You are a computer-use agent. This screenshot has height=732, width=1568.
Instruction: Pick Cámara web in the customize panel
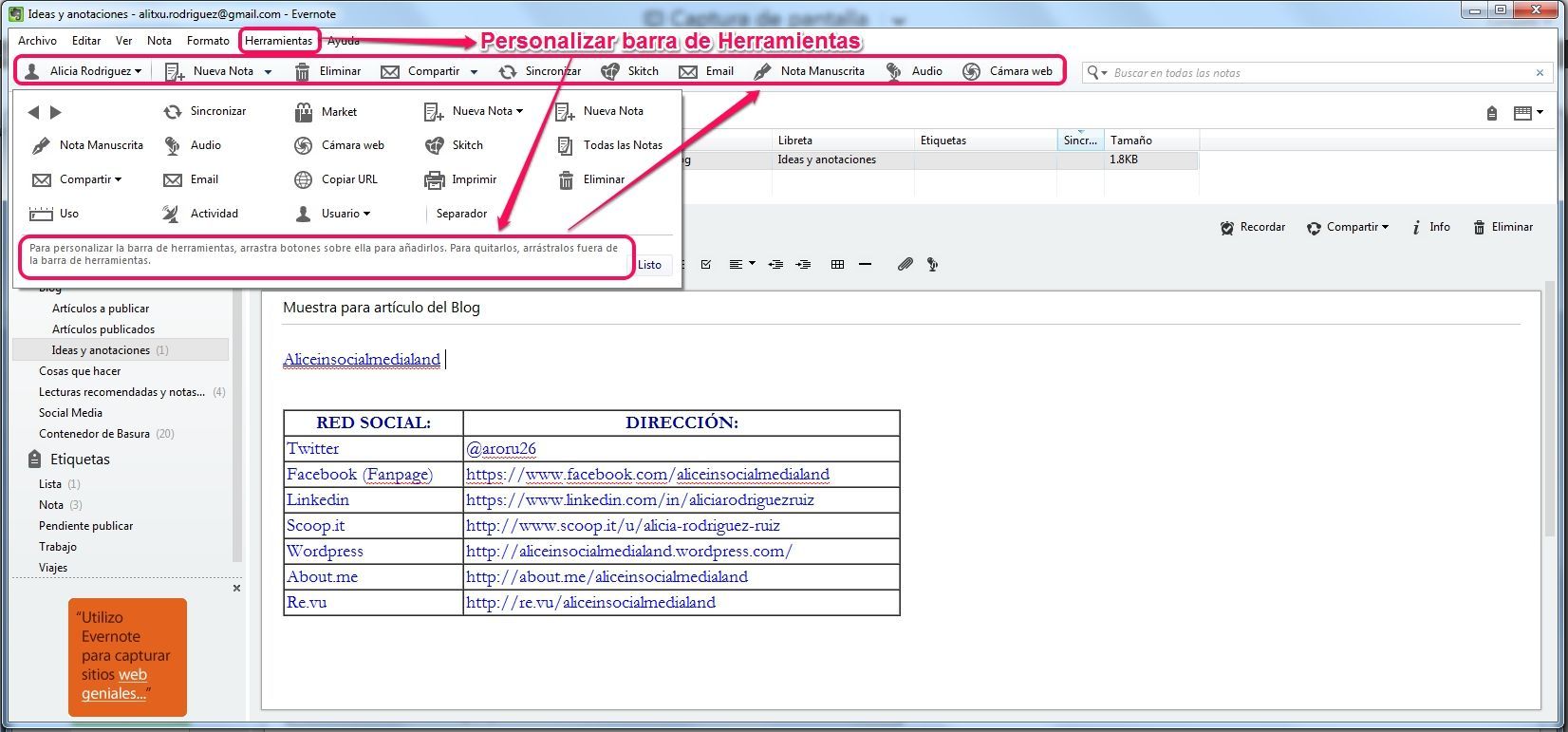pos(339,146)
